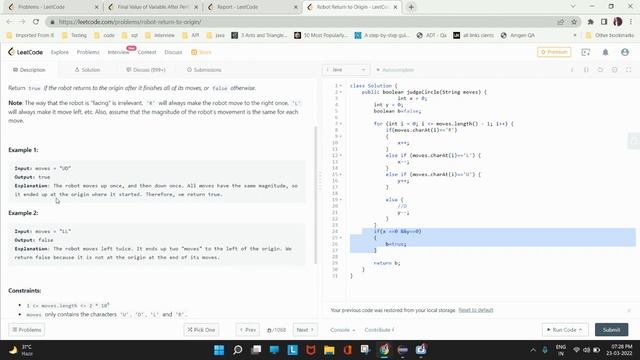Open the Chrome profile picture

(x=618, y=22)
